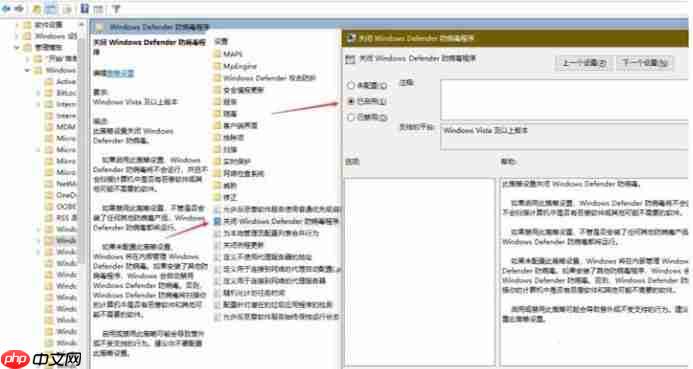The image size is (693, 369).
Task: Click the Forward arrow in the toolbar
Action: [x=19, y=8]
